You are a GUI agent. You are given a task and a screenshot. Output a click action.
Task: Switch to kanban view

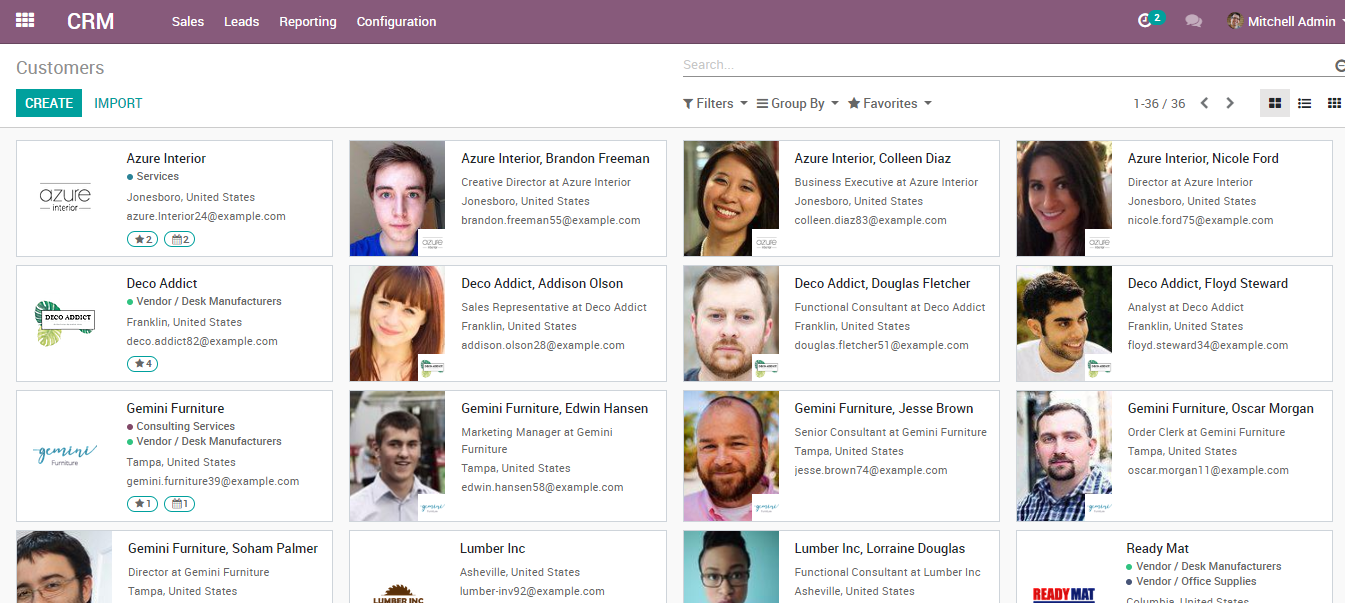(1274, 103)
